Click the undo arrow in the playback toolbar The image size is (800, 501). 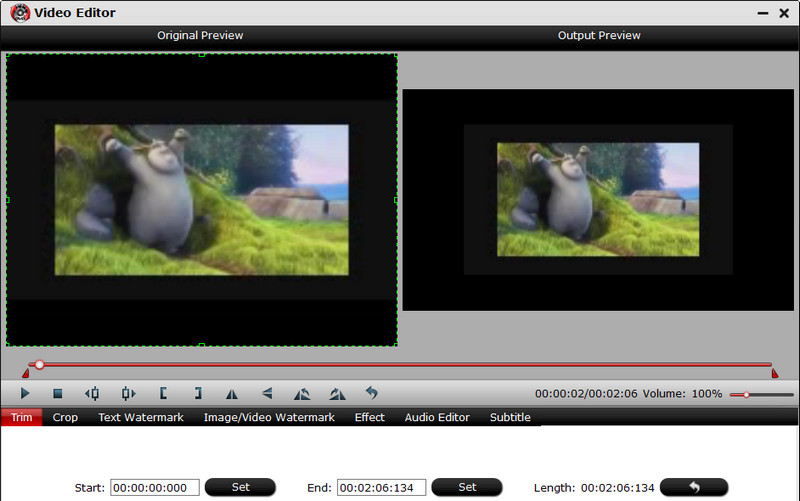tap(371, 394)
